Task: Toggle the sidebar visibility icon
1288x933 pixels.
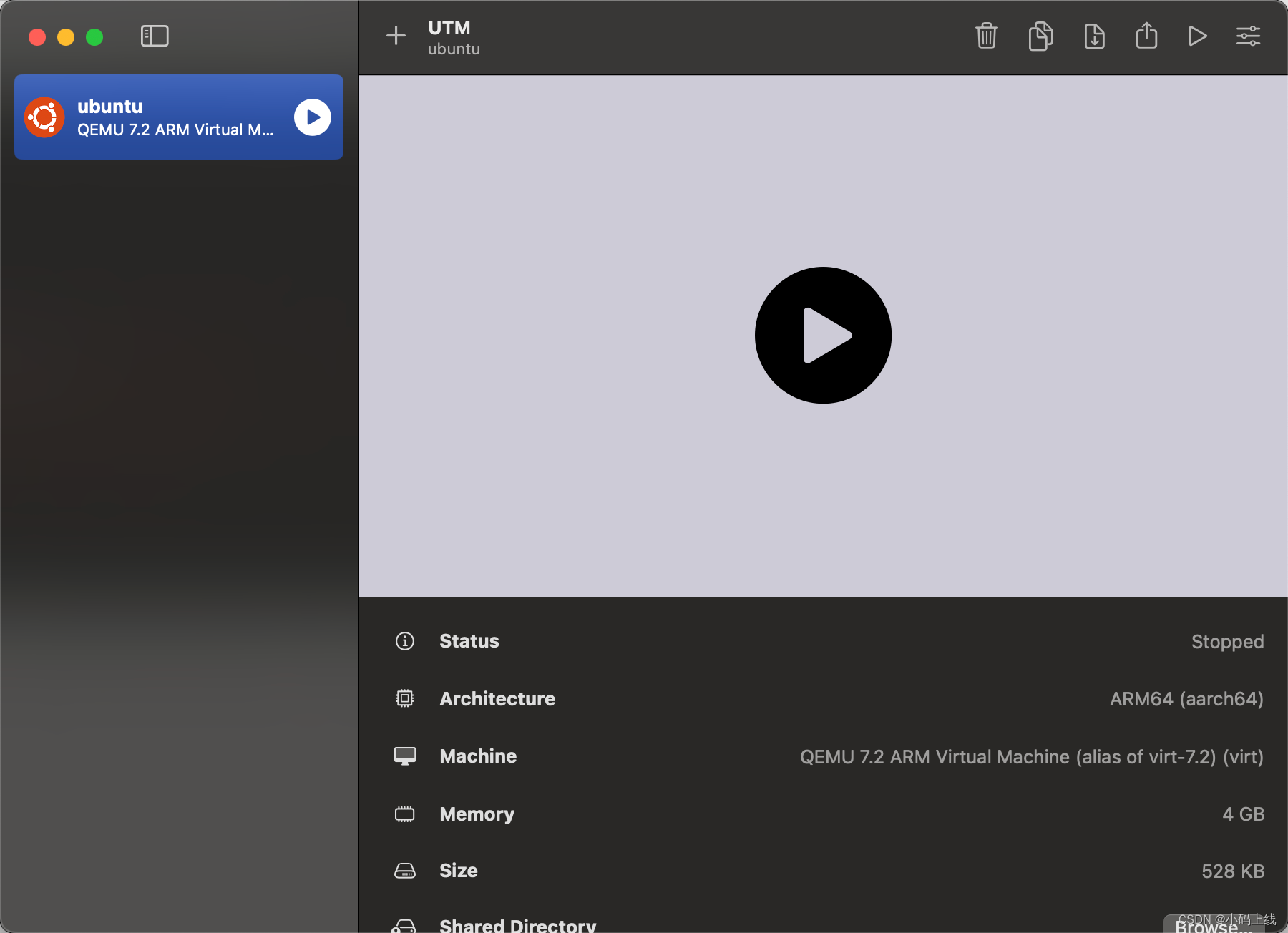Action: 155,36
